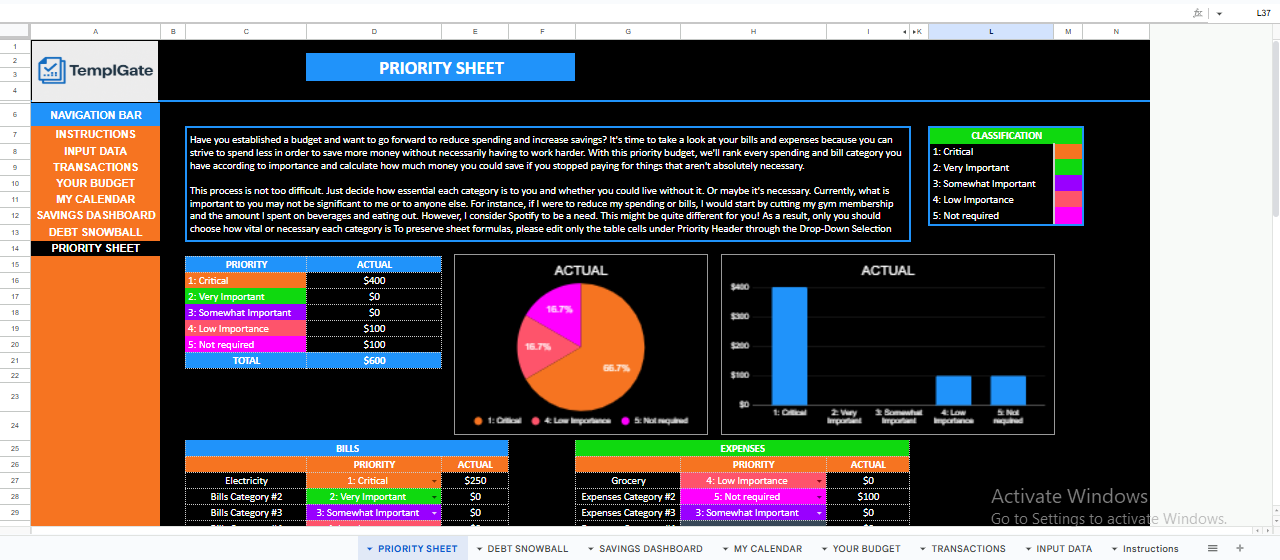Click the $600 TOTAL actual cell
Viewport: 1280px width, 560px height.
(x=374, y=361)
